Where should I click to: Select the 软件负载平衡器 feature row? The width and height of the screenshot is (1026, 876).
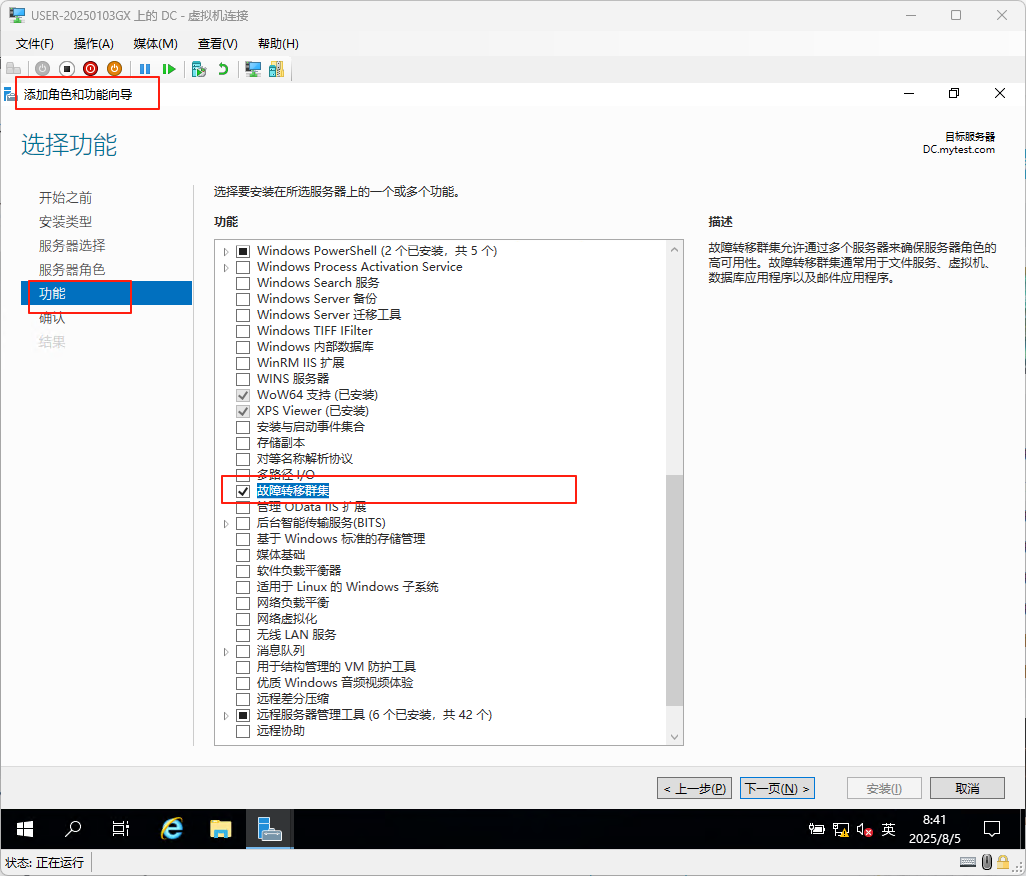click(298, 571)
